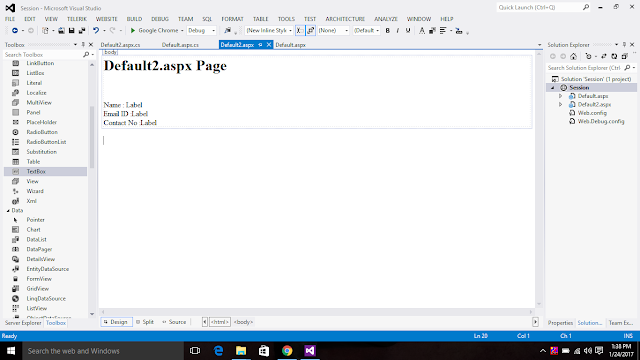640x360 pixels.
Task: Click Toolbox search magnifier icon
Action: pyautogui.click(x=86, y=55)
